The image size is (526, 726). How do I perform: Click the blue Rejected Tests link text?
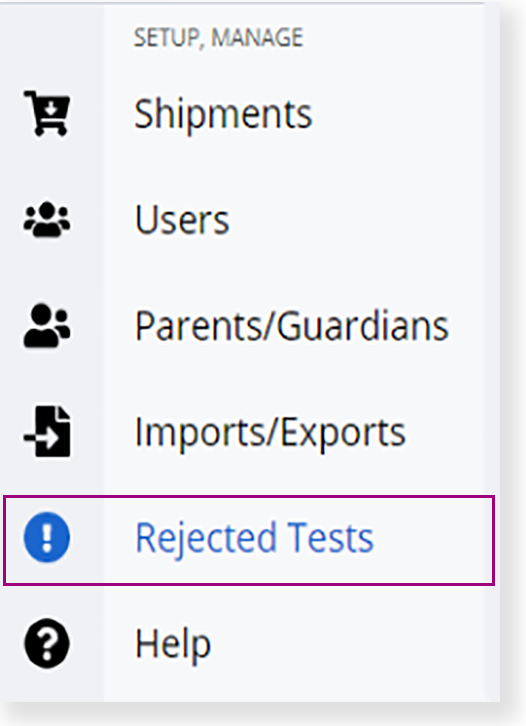click(254, 538)
